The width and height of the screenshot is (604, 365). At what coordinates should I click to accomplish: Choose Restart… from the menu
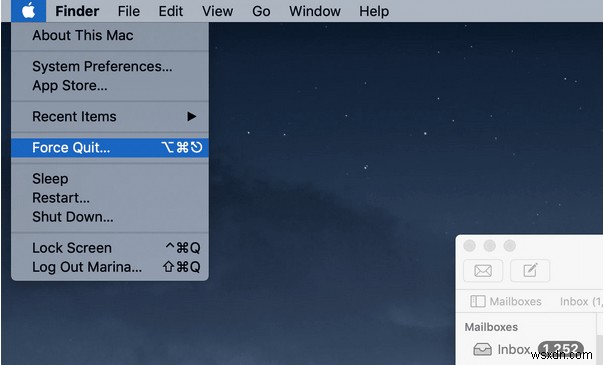tap(110, 198)
